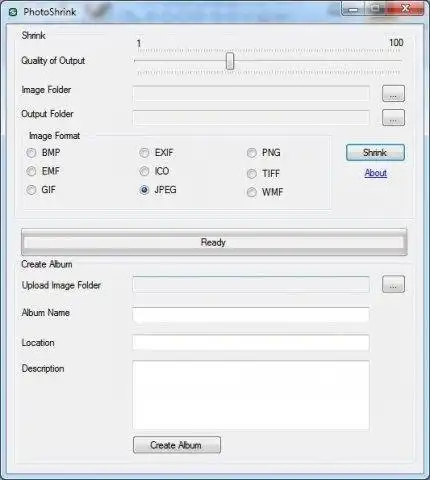Screen dimensions: 430x480
Task: Open the About link
Action: coord(376,173)
